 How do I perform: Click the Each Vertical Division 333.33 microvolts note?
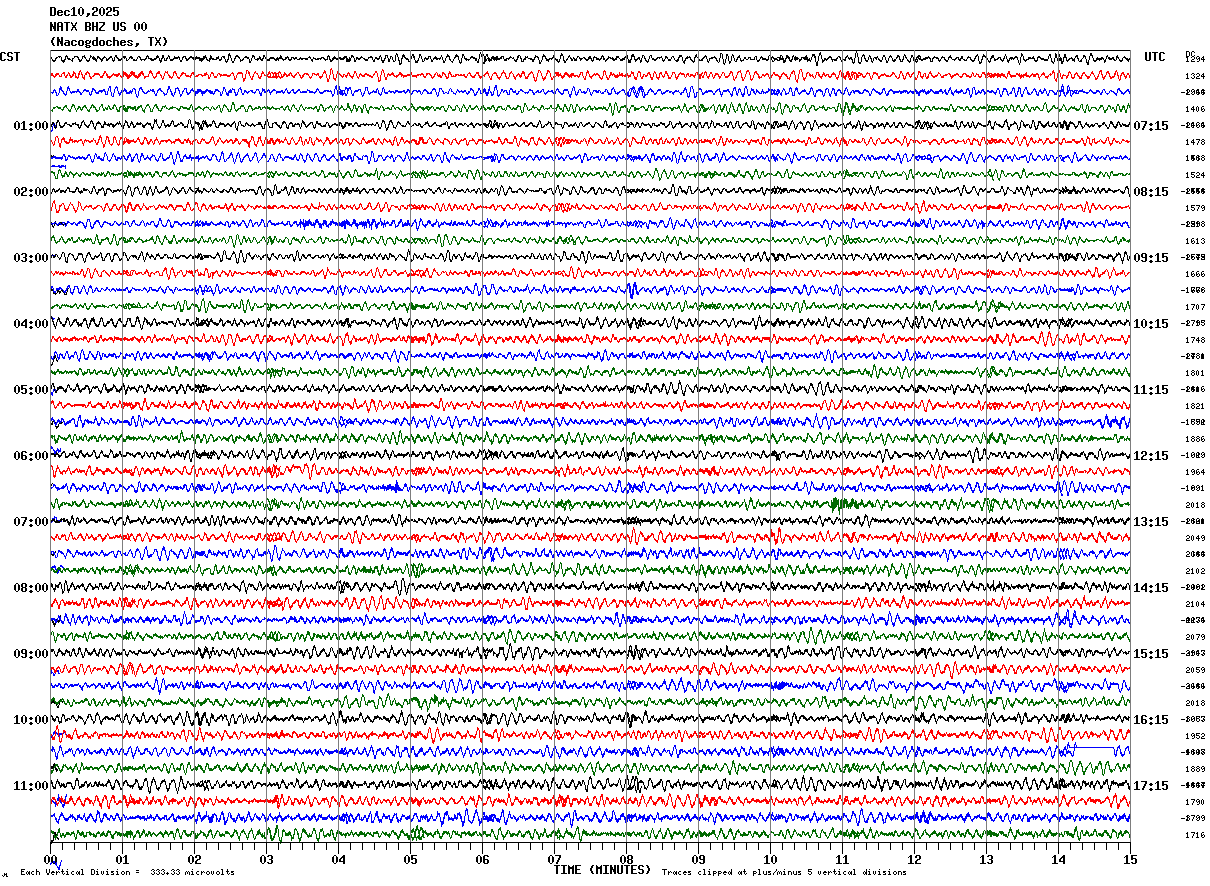click(x=127, y=873)
